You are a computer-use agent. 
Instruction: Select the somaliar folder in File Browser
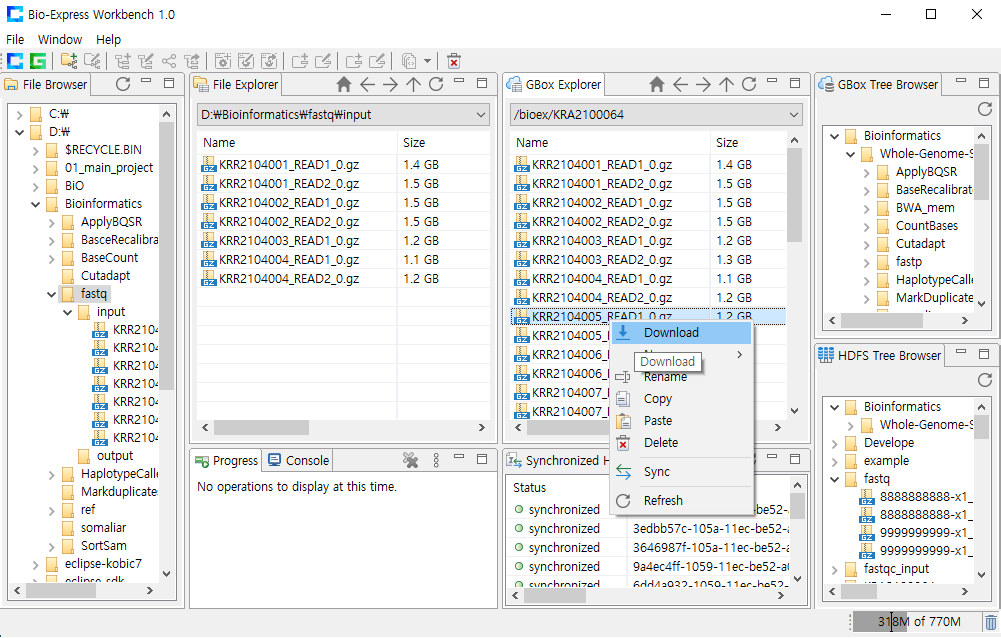(x=103, y=528)
